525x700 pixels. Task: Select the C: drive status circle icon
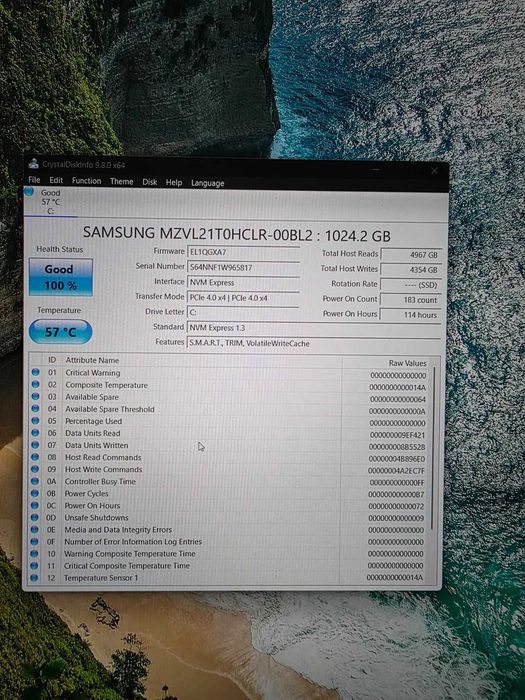[29, 192]
